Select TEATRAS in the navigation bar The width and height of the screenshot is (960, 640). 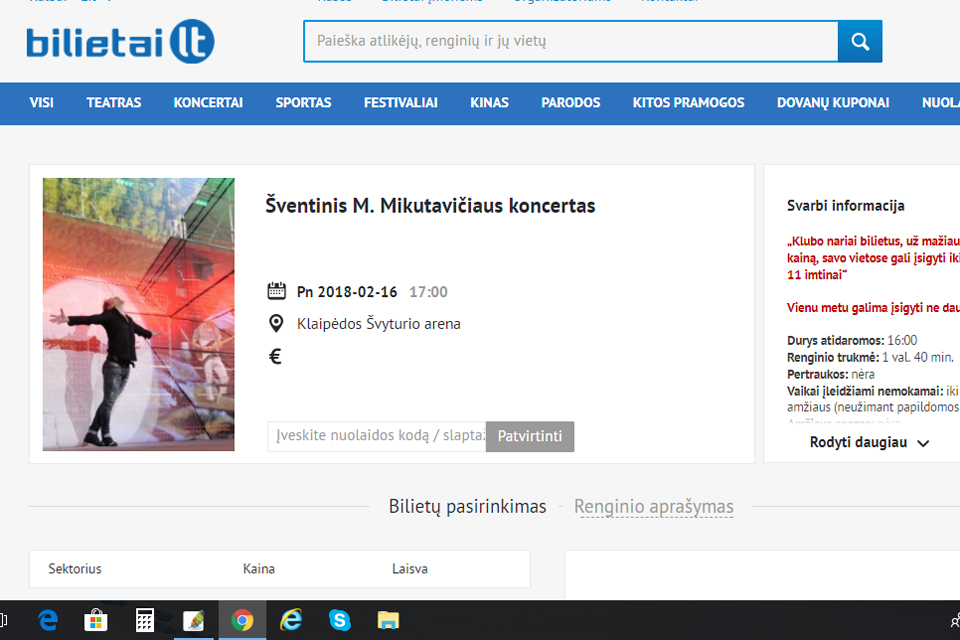coord(114,103)
